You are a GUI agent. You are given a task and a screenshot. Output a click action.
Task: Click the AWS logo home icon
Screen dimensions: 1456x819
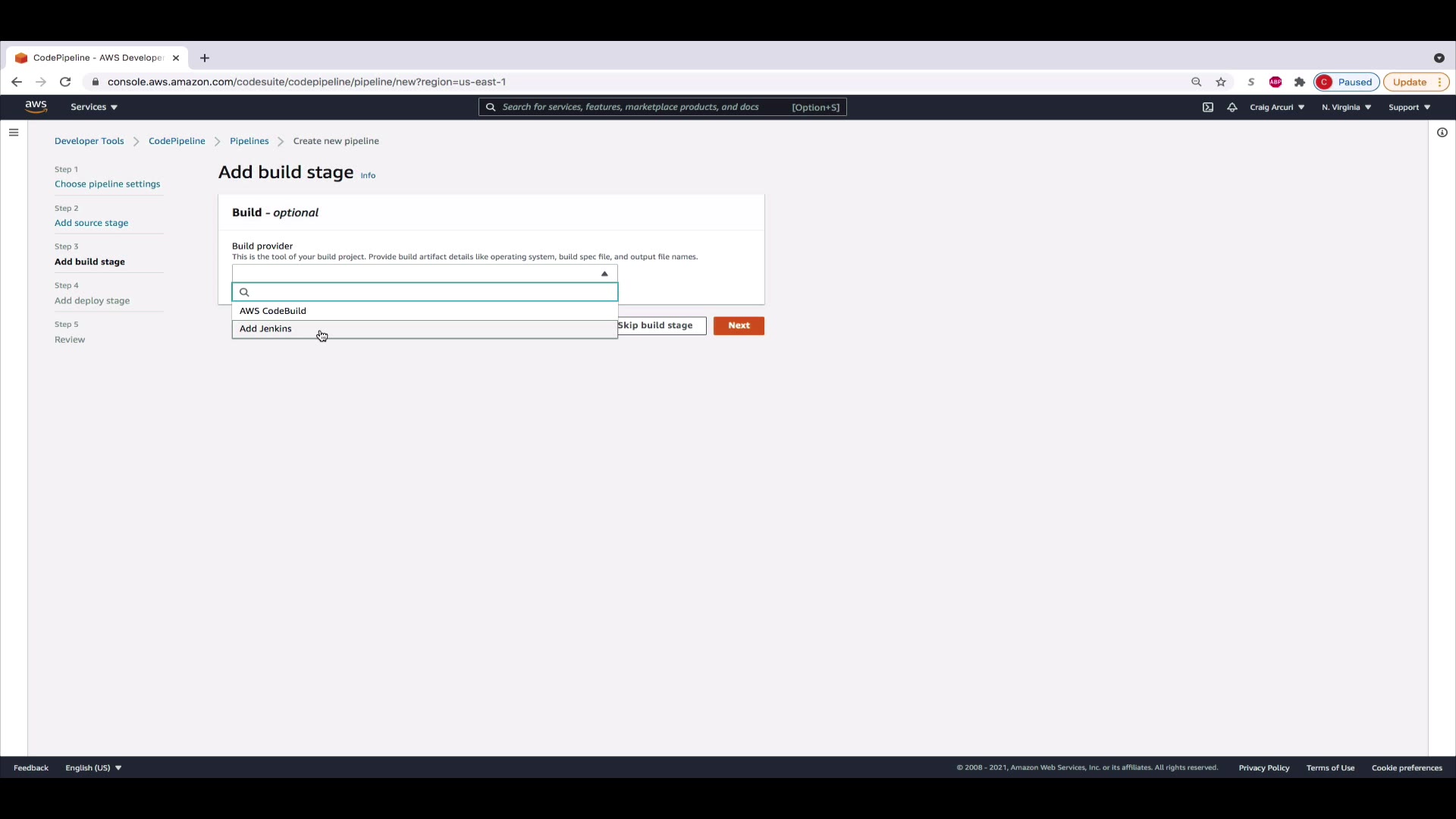coord(36,107)
